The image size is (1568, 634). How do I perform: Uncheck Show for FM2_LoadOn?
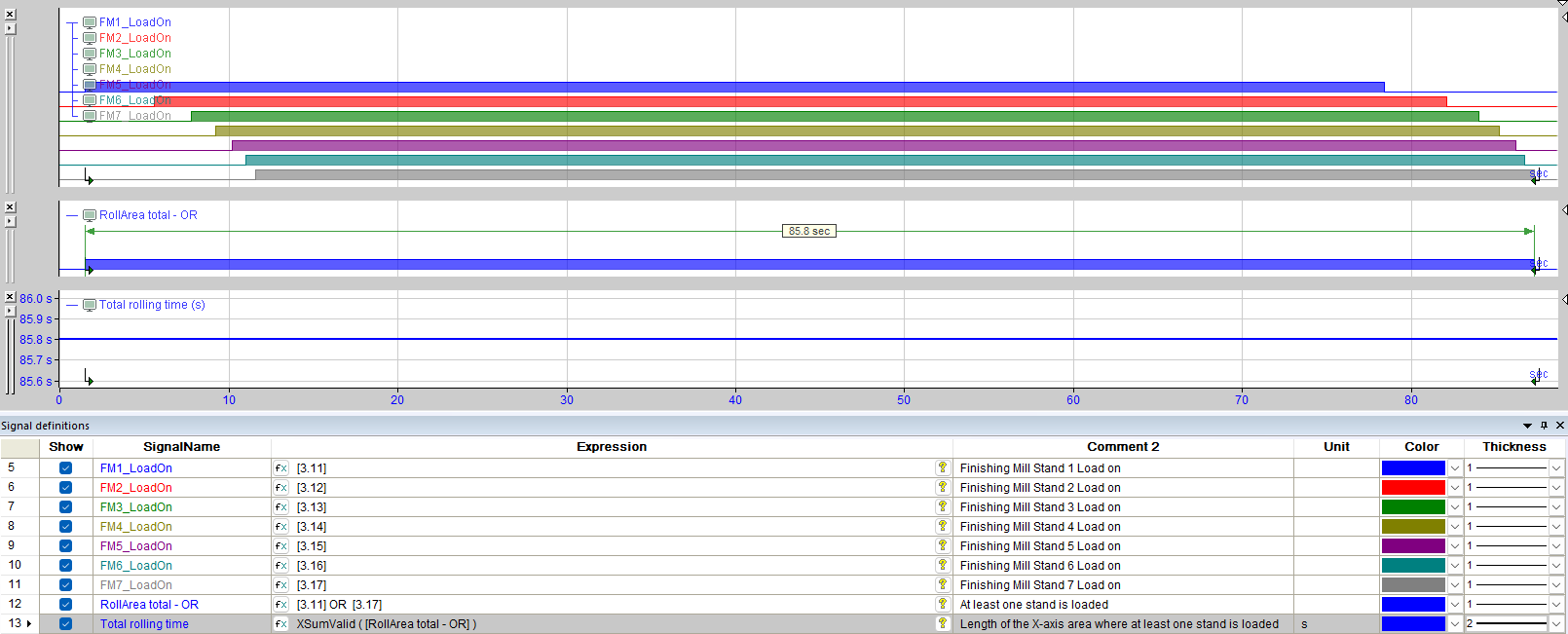(x=65, y=488)
